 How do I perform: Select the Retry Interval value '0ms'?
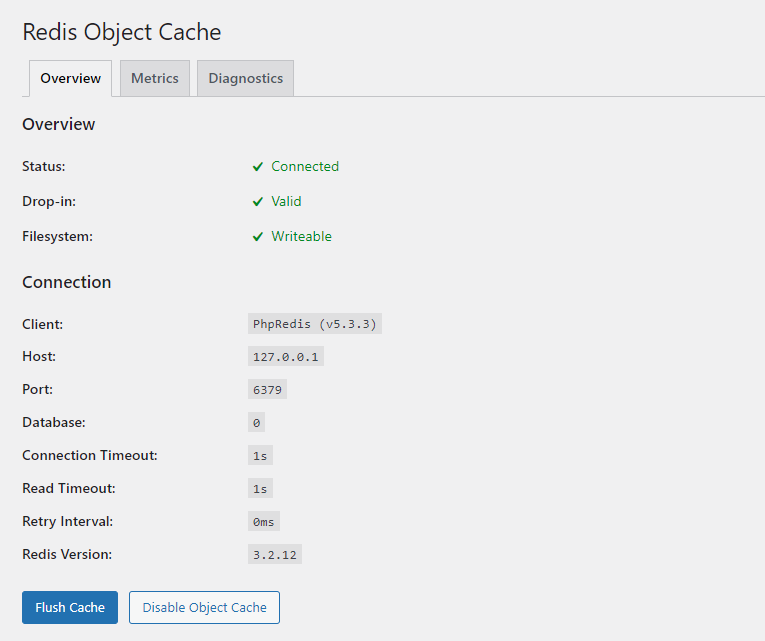pos(263,521)
